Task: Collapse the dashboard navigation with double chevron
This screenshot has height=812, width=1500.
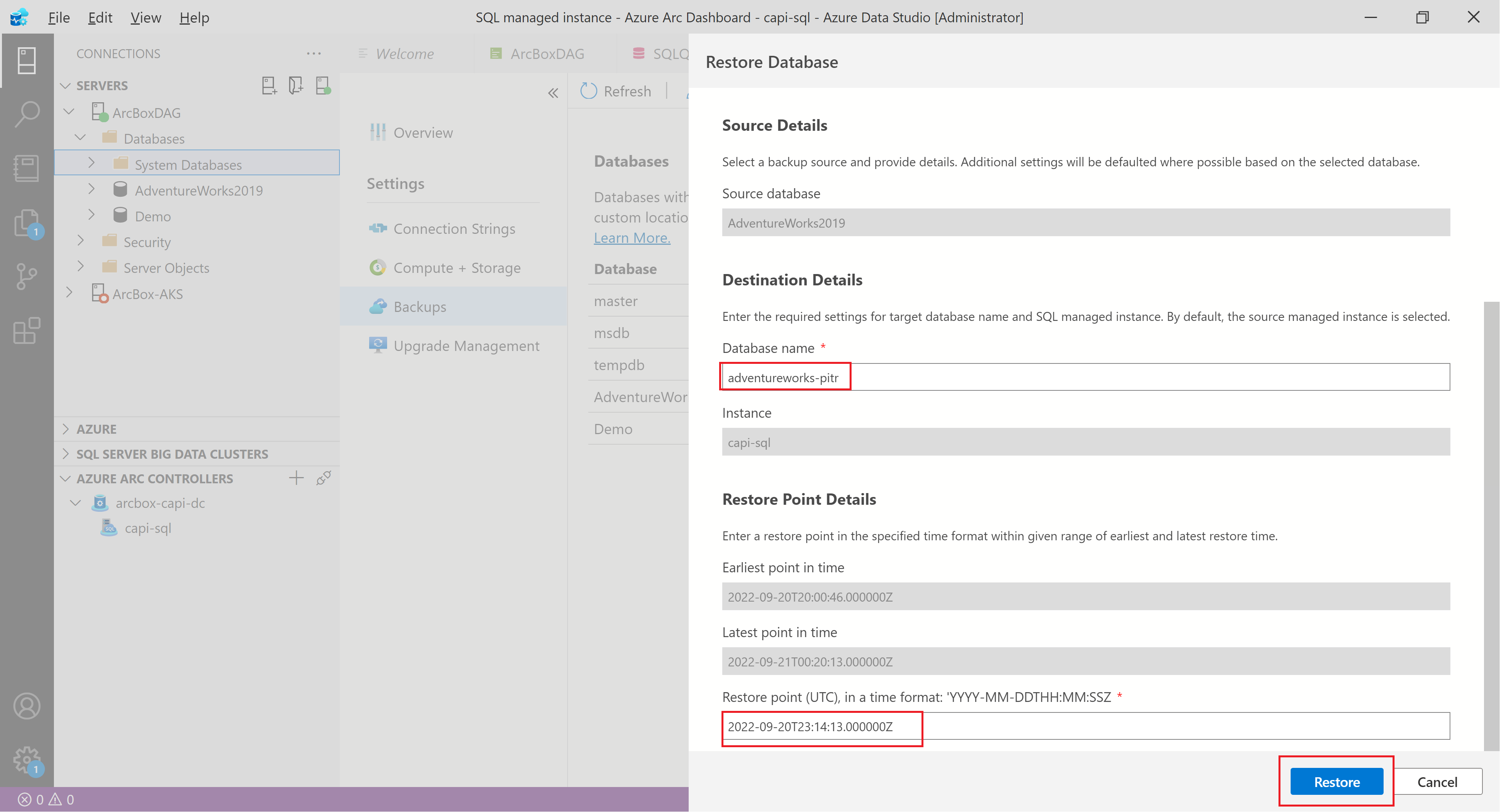Action: pos(553,93)
